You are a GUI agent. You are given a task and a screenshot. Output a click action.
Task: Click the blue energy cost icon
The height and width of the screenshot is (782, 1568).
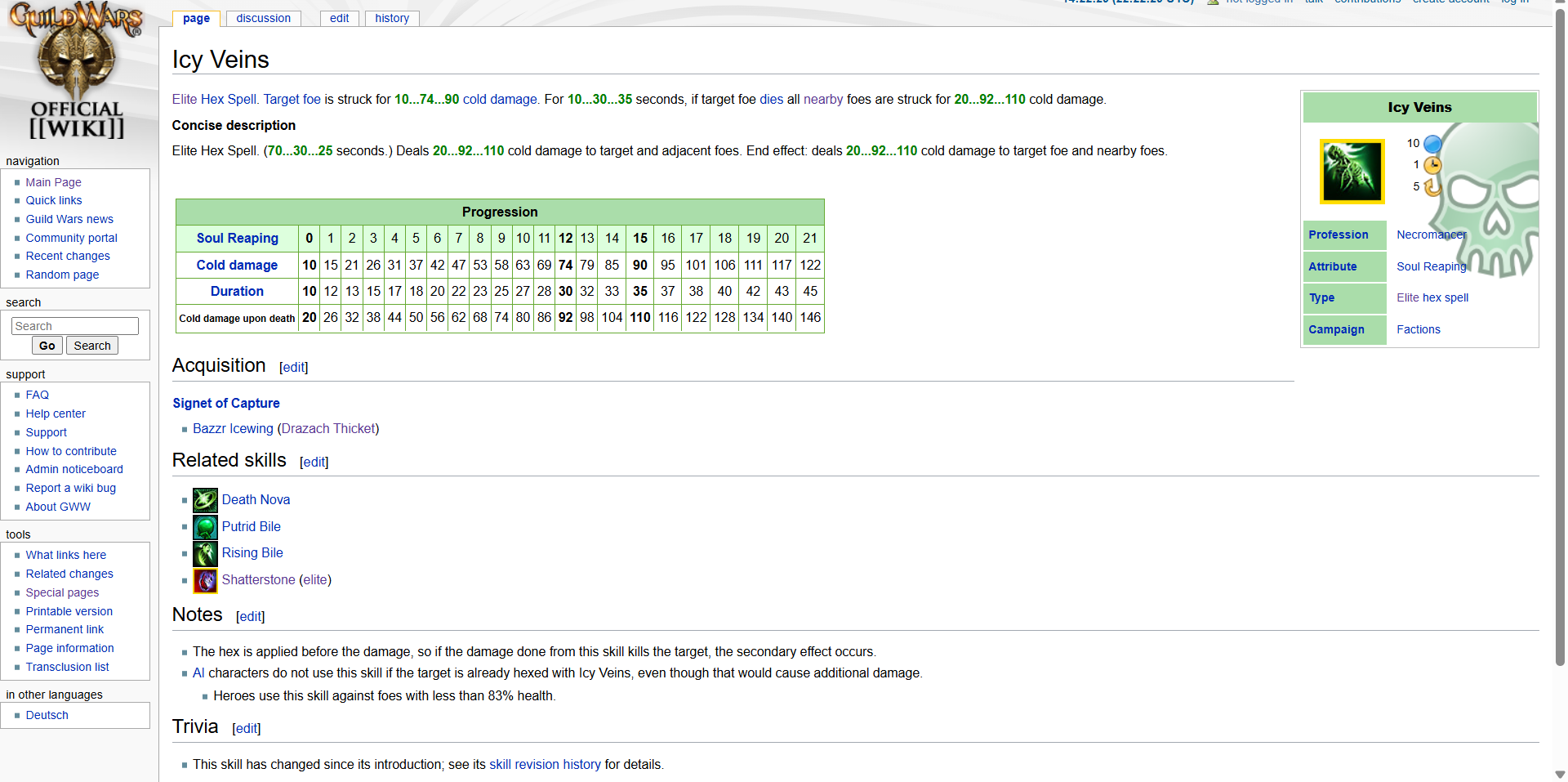(1432, 144)
